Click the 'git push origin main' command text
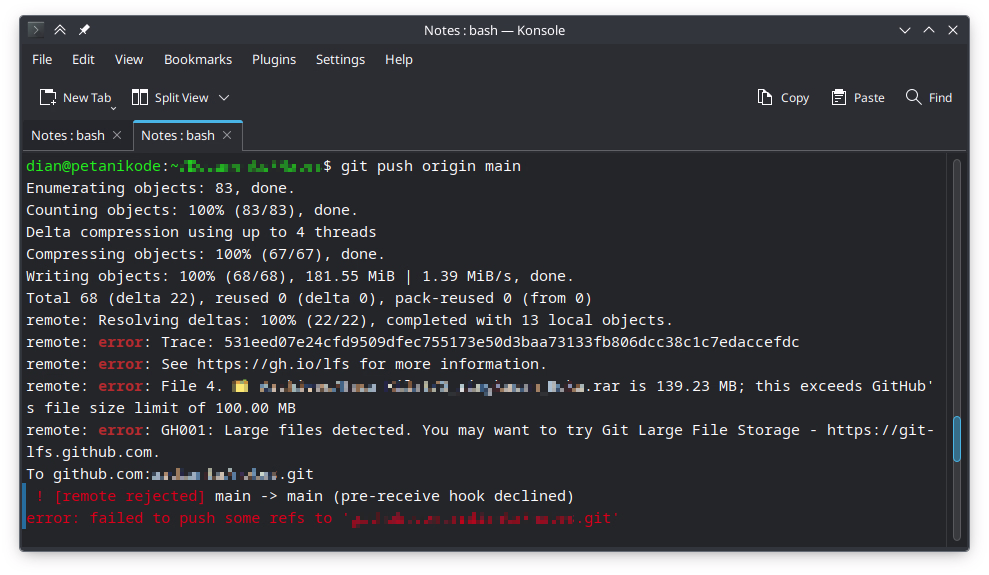 point(431,166)
